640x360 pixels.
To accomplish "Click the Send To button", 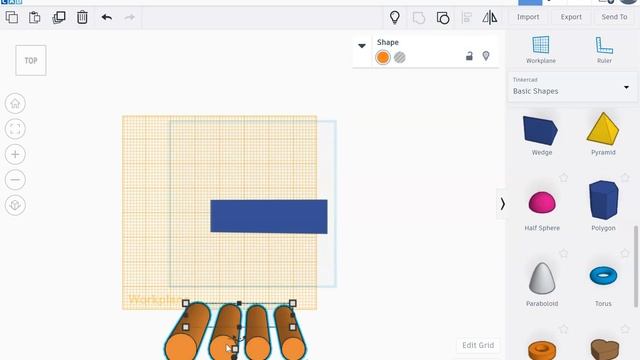I will tap(614, 17).
